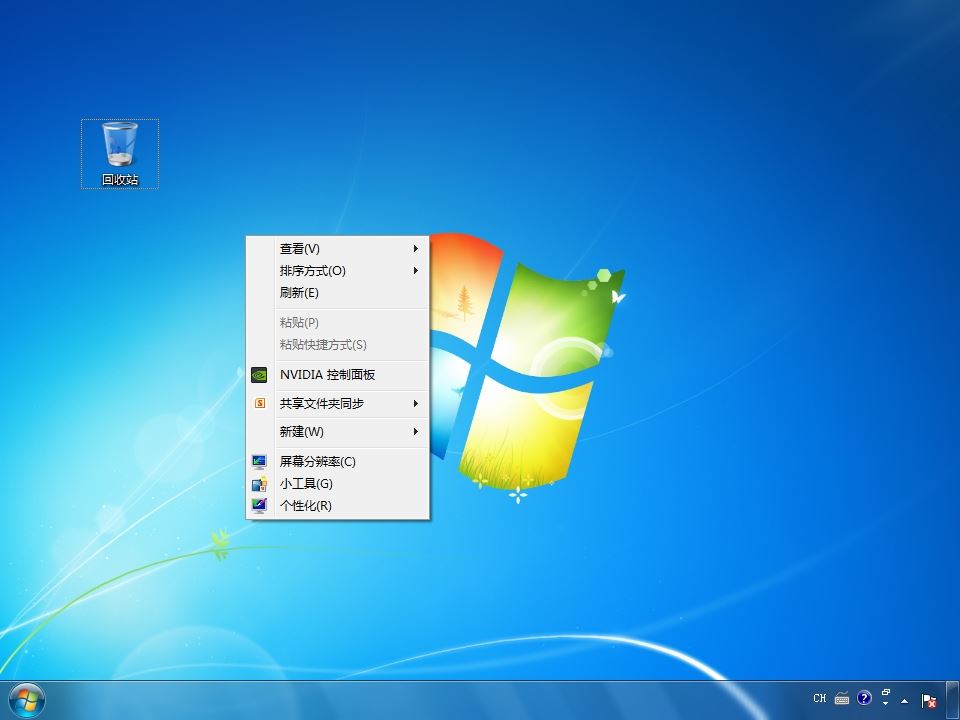The height and width of the screenshot is (720, 960).
Task: Open the Windows Start orb
Action: [26, 701]
